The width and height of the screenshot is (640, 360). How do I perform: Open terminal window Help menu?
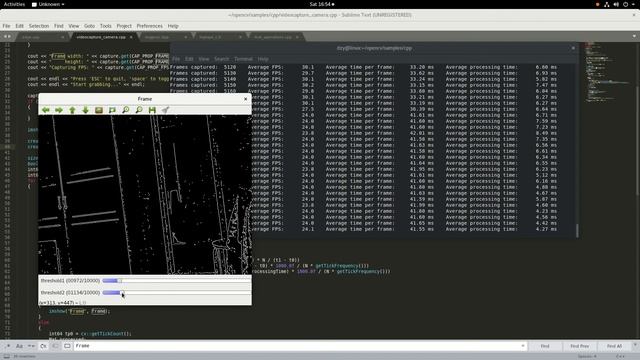[x=263, y=59]
